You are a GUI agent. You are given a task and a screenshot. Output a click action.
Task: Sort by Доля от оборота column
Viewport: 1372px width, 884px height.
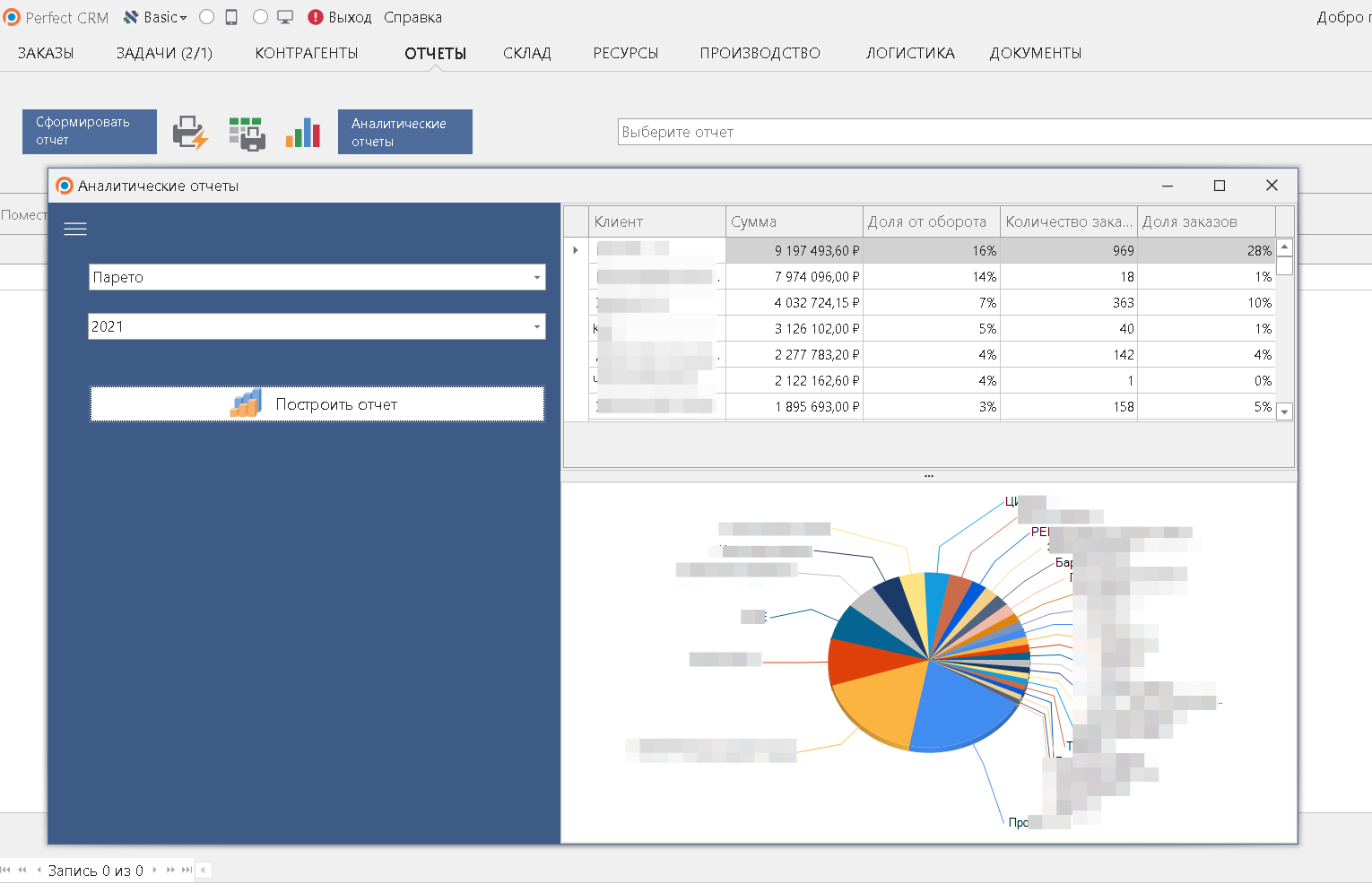(932, 221)
